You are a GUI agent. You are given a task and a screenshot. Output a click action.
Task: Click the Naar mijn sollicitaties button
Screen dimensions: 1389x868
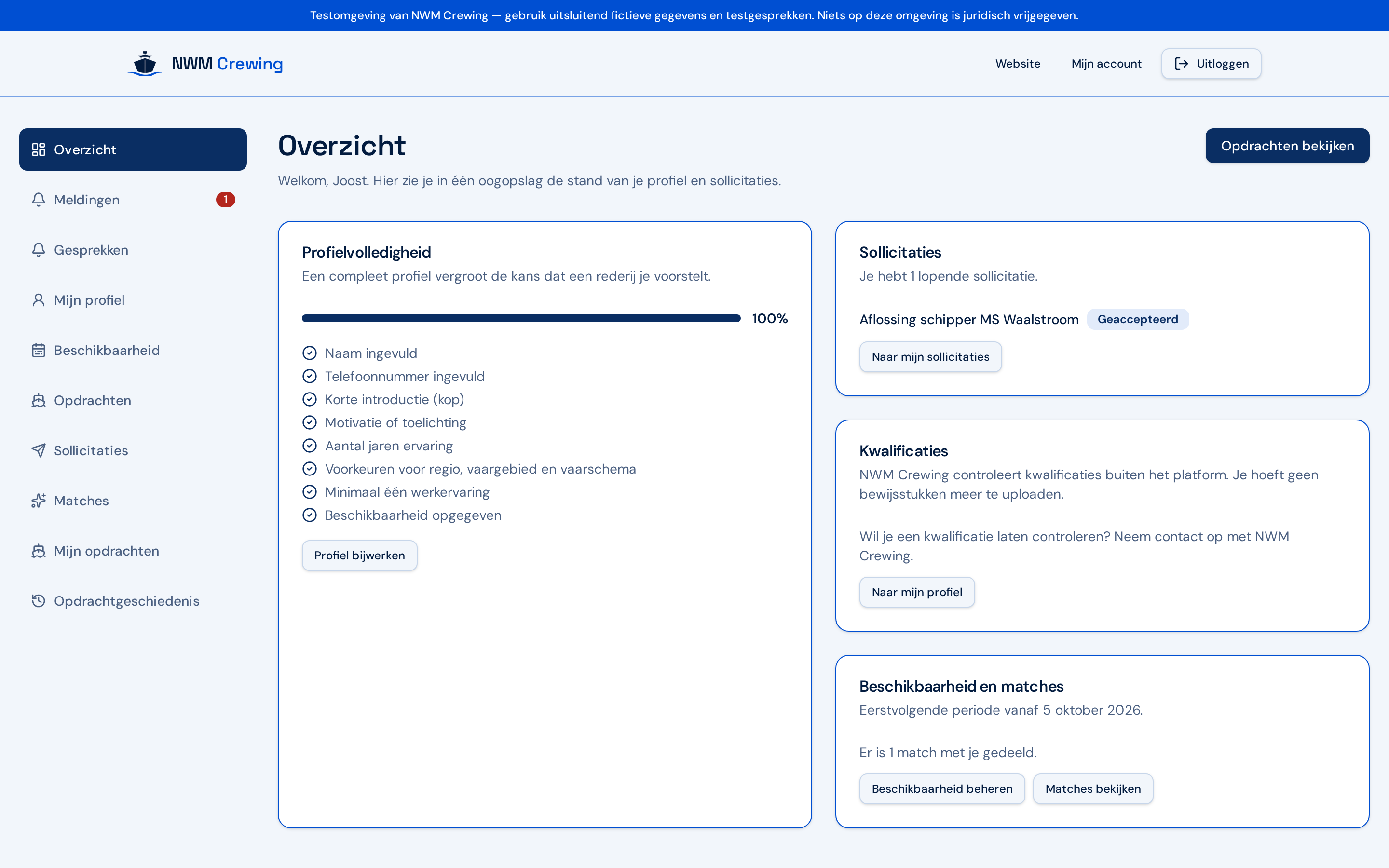(930, 356)
